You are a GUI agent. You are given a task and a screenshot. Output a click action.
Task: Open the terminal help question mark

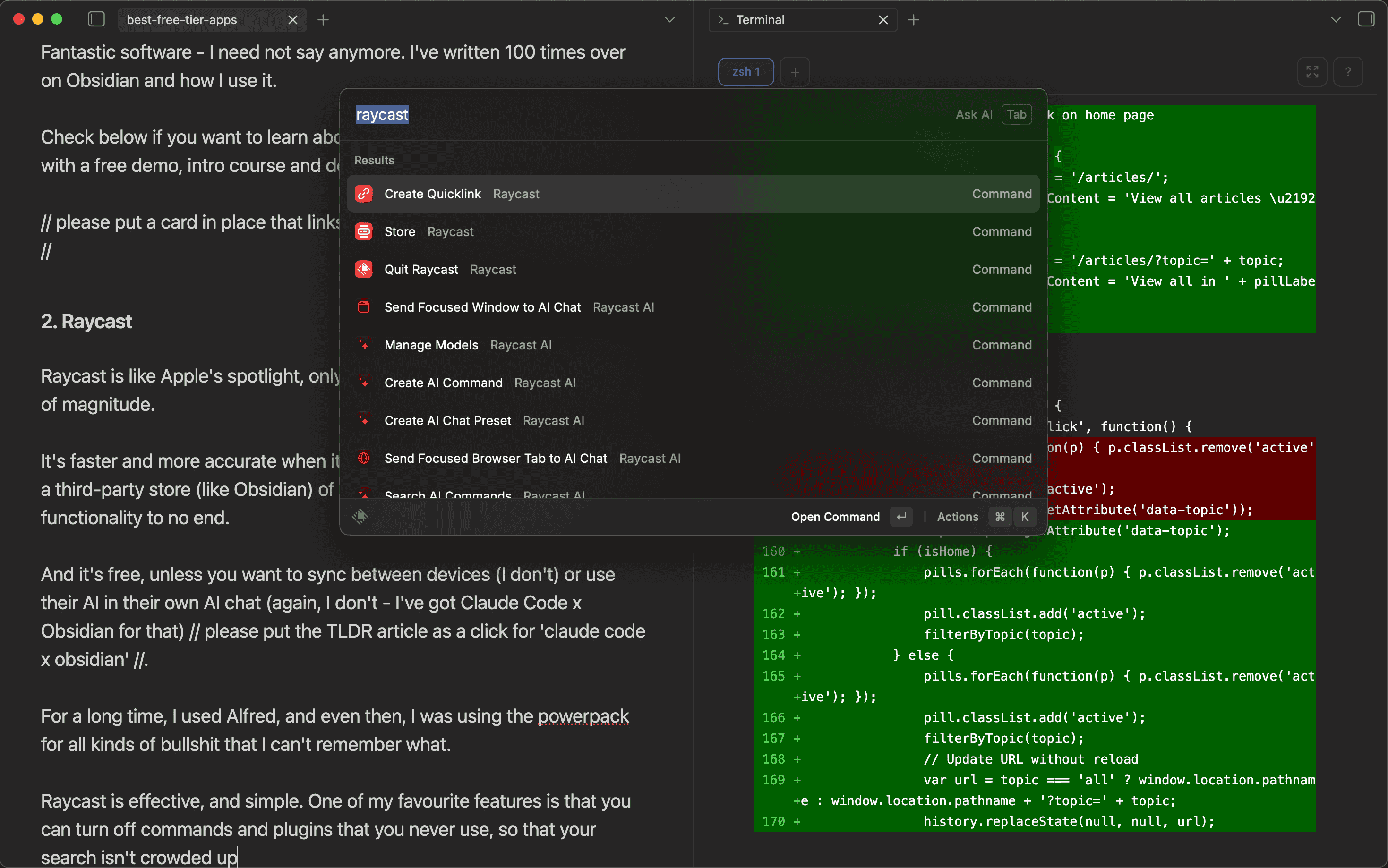pyautogui.click(x=1348, y=72)
